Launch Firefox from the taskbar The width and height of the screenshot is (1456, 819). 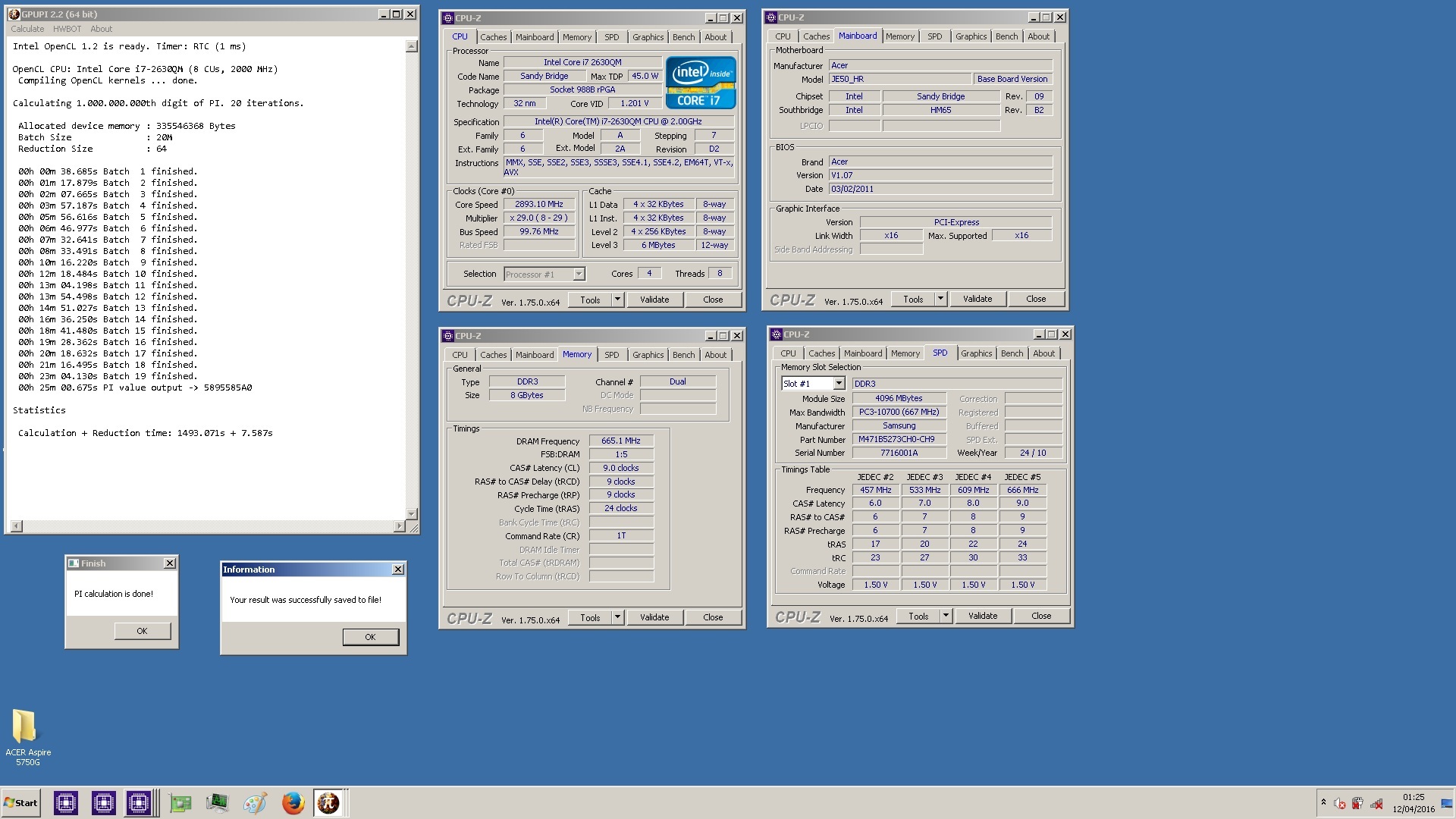coord(293,803)
